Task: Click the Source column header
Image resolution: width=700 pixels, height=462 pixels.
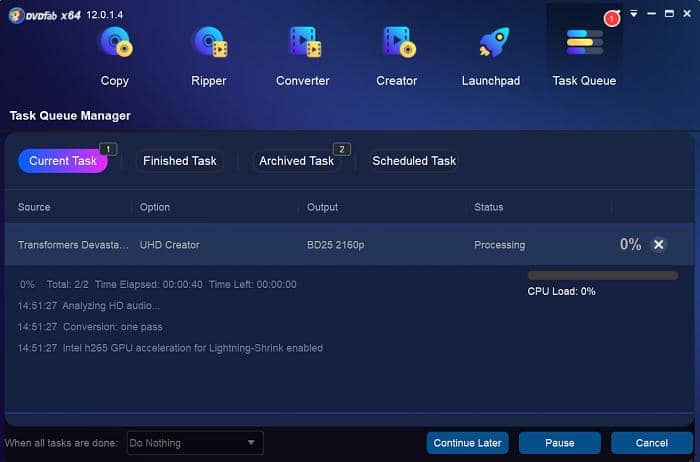Action: pyautogui.click(x=34, y=207)
